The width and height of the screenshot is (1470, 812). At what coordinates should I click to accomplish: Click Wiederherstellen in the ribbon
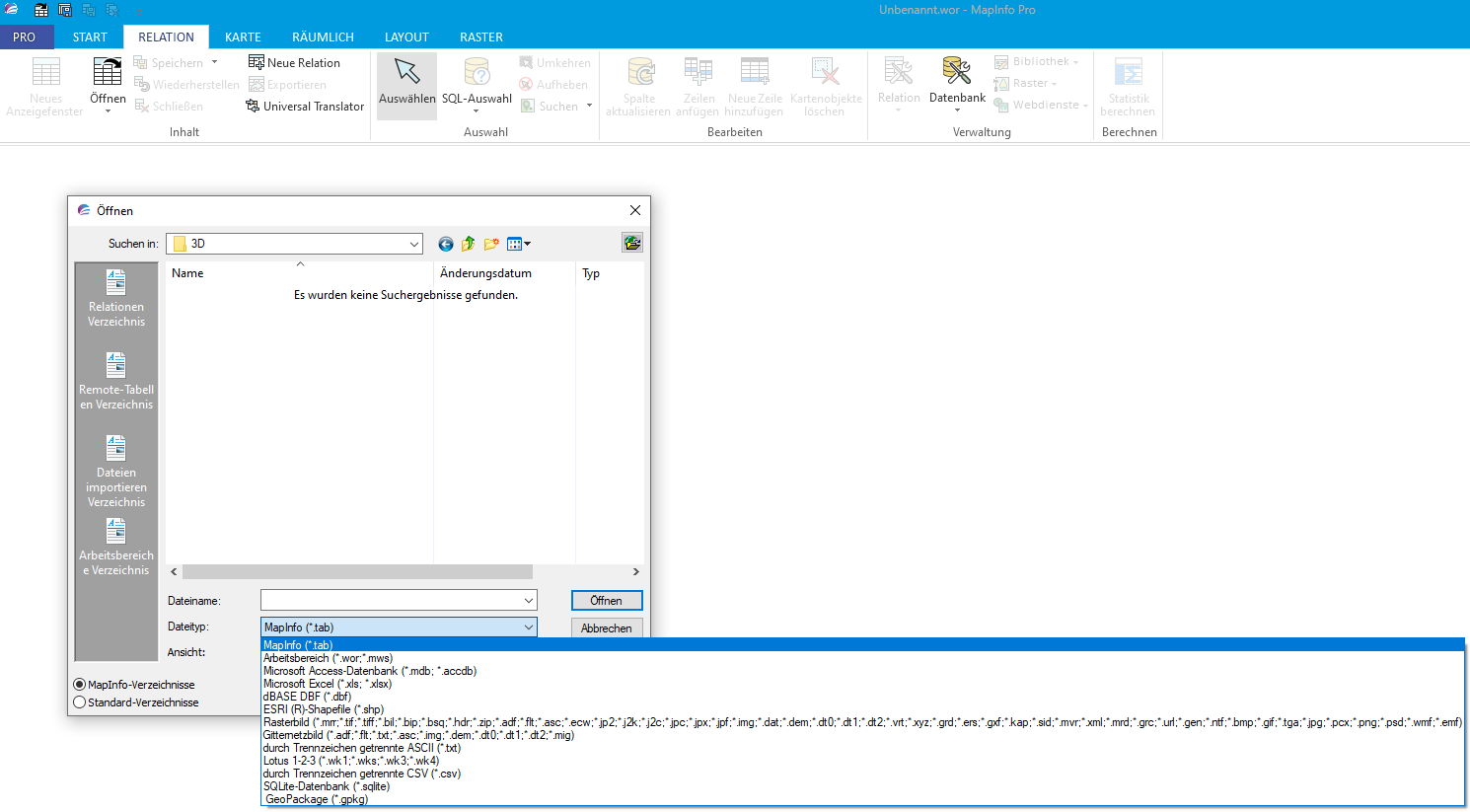pos(186,84)
